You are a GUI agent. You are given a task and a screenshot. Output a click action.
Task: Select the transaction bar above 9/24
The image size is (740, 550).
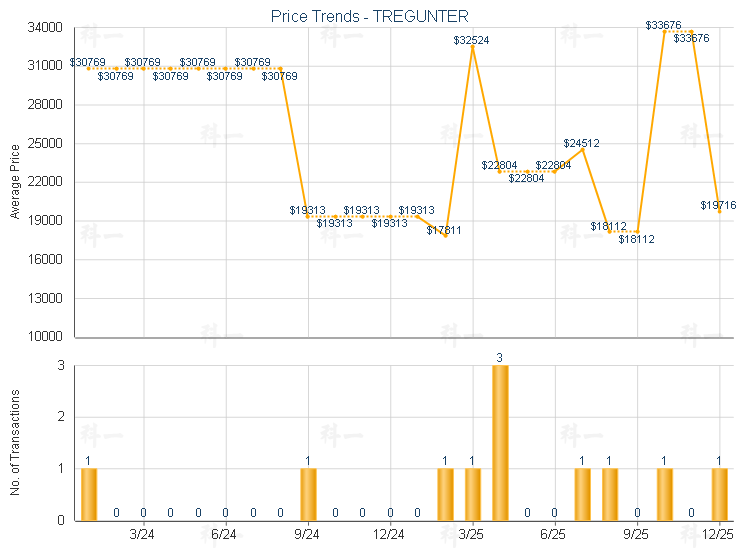click(x=308, y=494)
